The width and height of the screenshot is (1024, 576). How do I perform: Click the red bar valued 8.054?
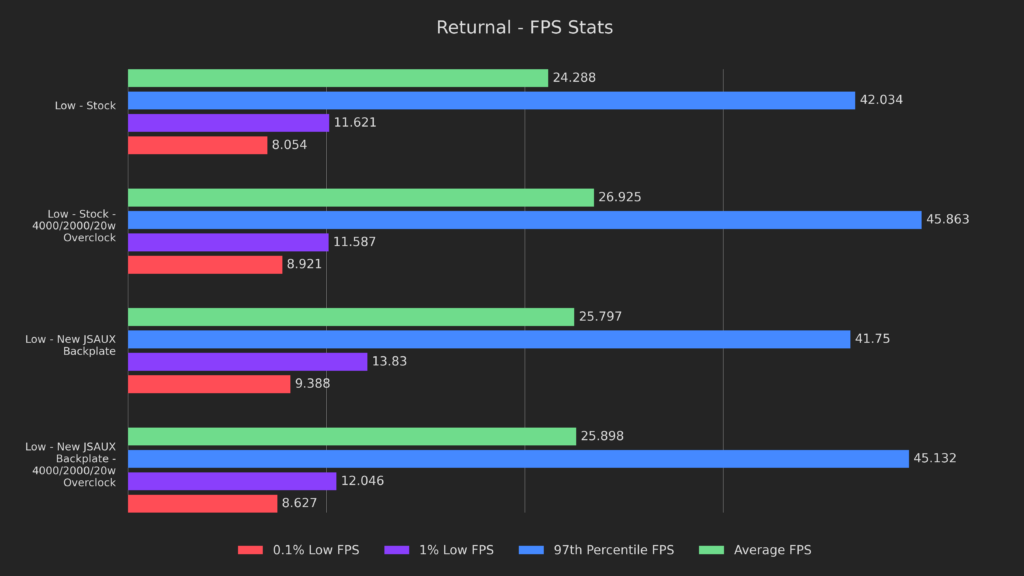coord(197,145)
